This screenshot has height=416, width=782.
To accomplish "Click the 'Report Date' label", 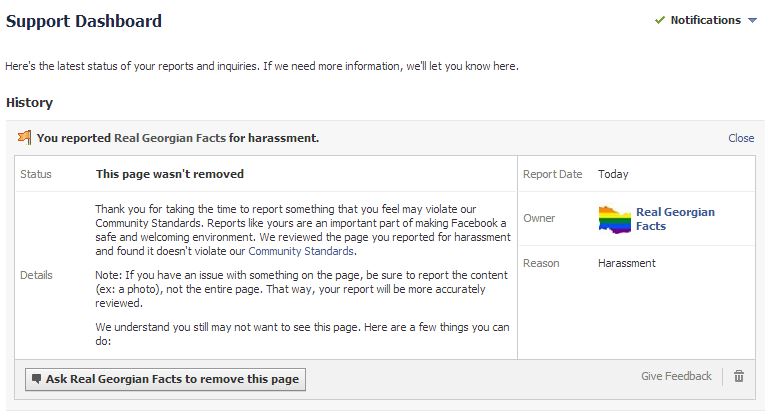I will pyautogui.click(x=552, y=174).
